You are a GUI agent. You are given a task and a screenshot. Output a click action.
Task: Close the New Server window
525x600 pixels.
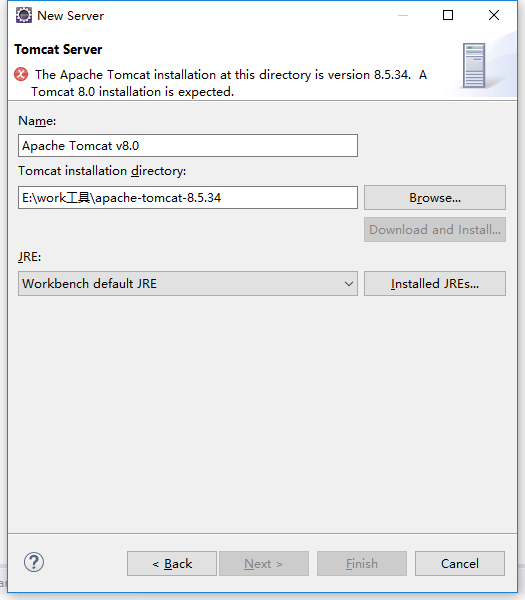click(494, 15)
